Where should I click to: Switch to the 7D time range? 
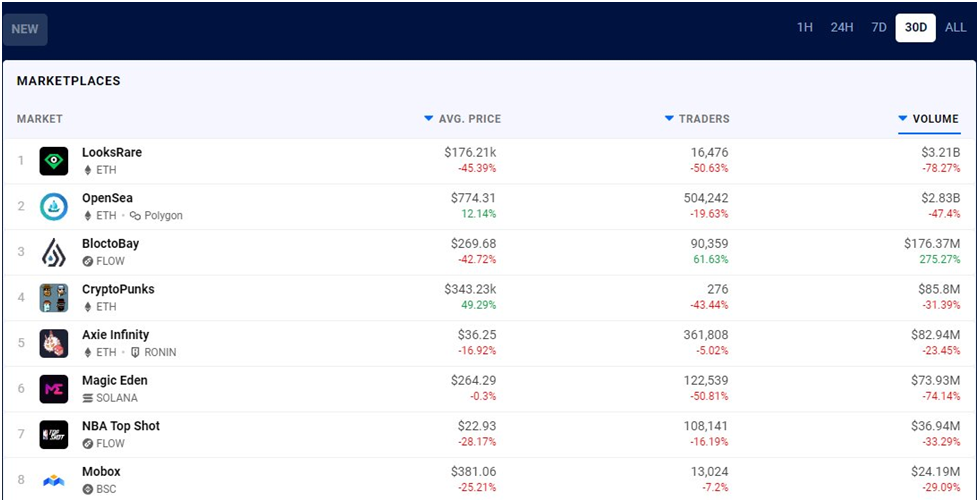(x=878, y=28)
